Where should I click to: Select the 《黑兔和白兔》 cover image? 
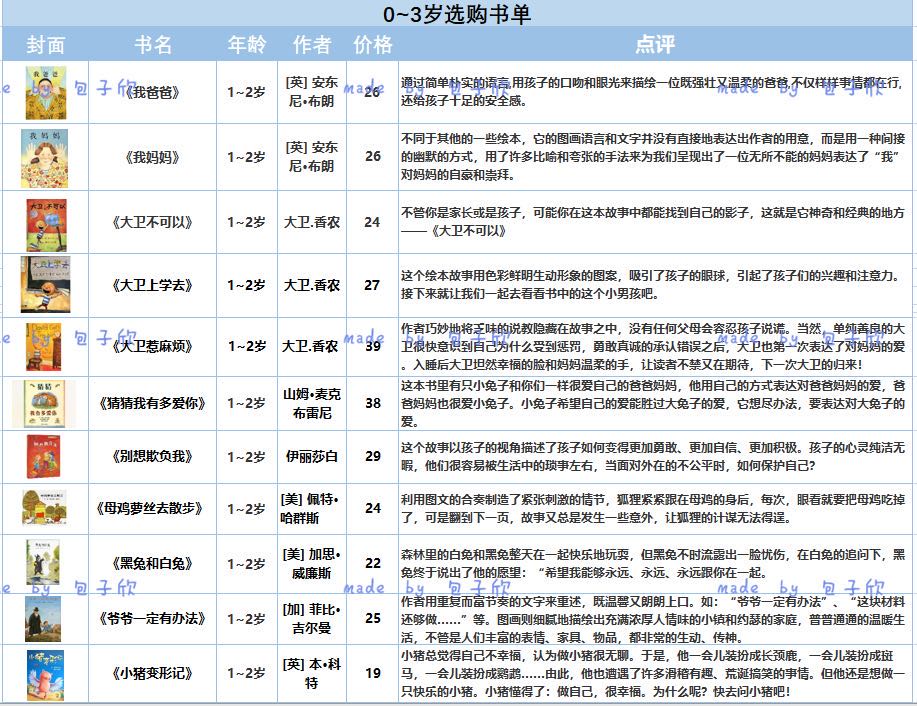coord(43,562)
